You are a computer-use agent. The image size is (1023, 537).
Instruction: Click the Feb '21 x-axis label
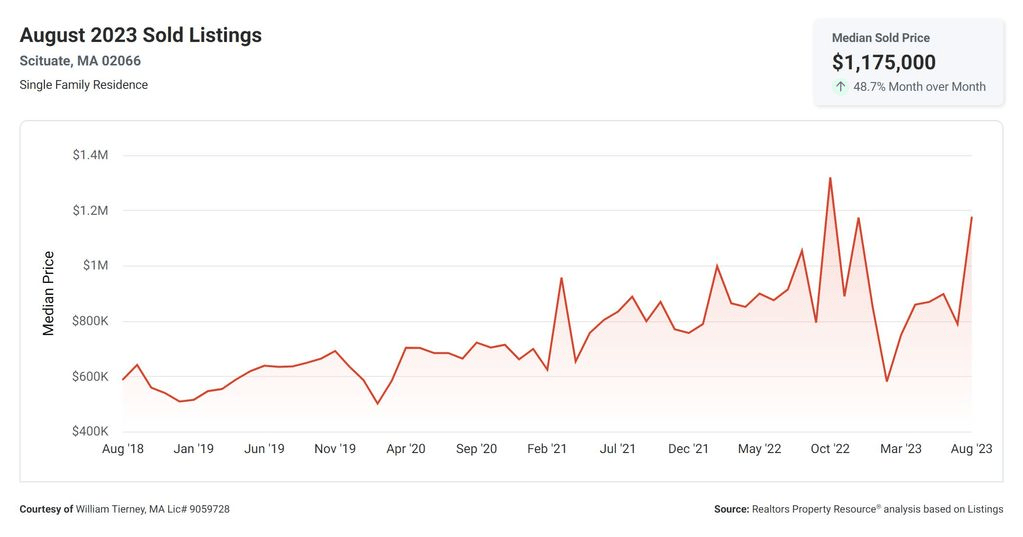click(x=547, y=449)
